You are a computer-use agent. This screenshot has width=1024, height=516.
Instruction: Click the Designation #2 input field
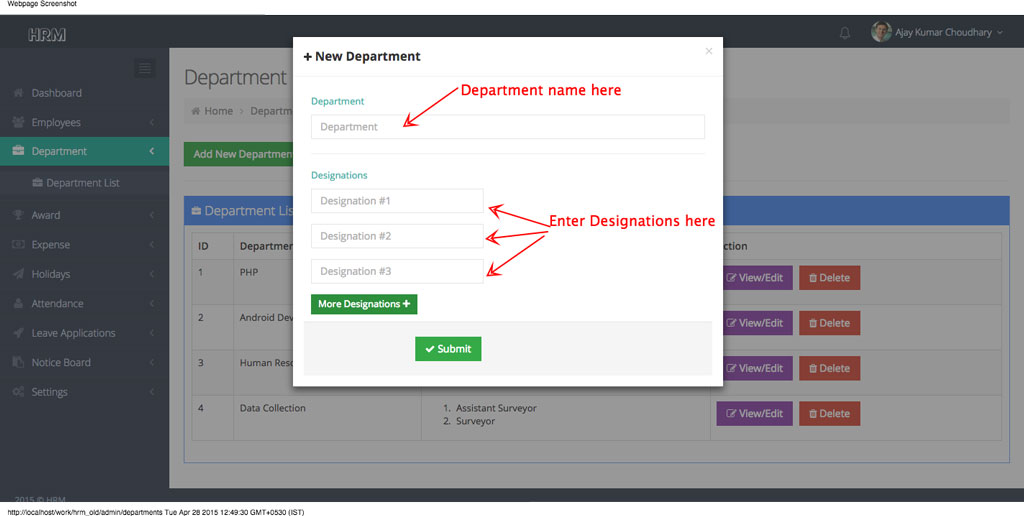click(x=397, y=236)
